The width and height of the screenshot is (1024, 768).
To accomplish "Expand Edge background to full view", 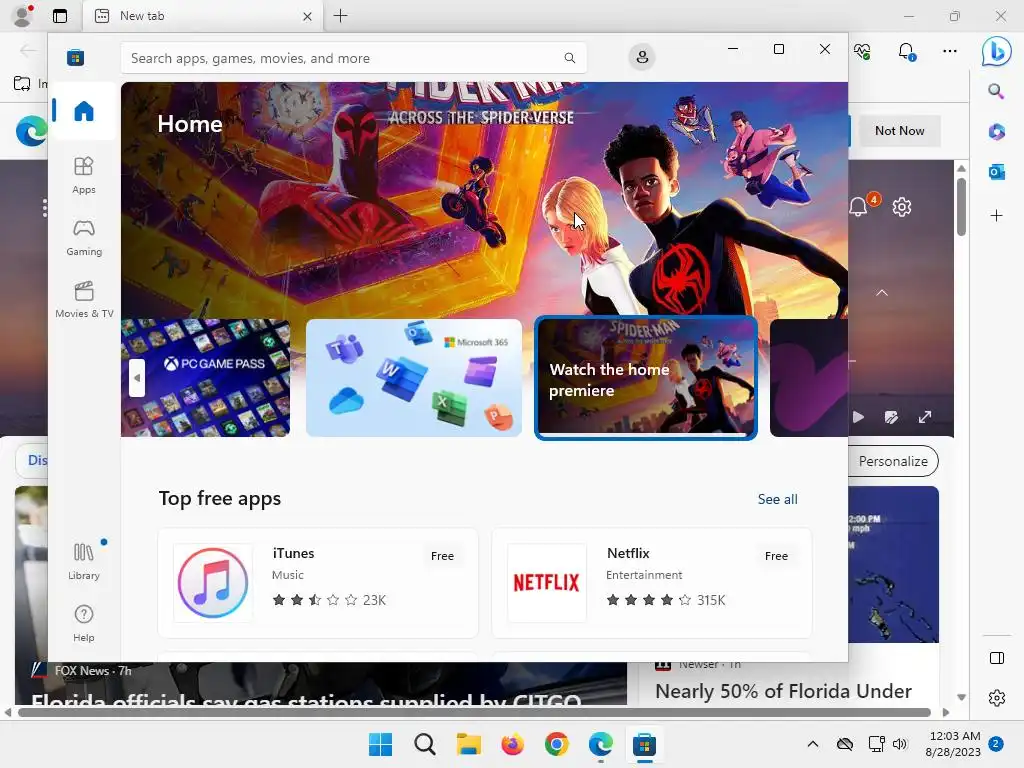I will pos(925,417).
